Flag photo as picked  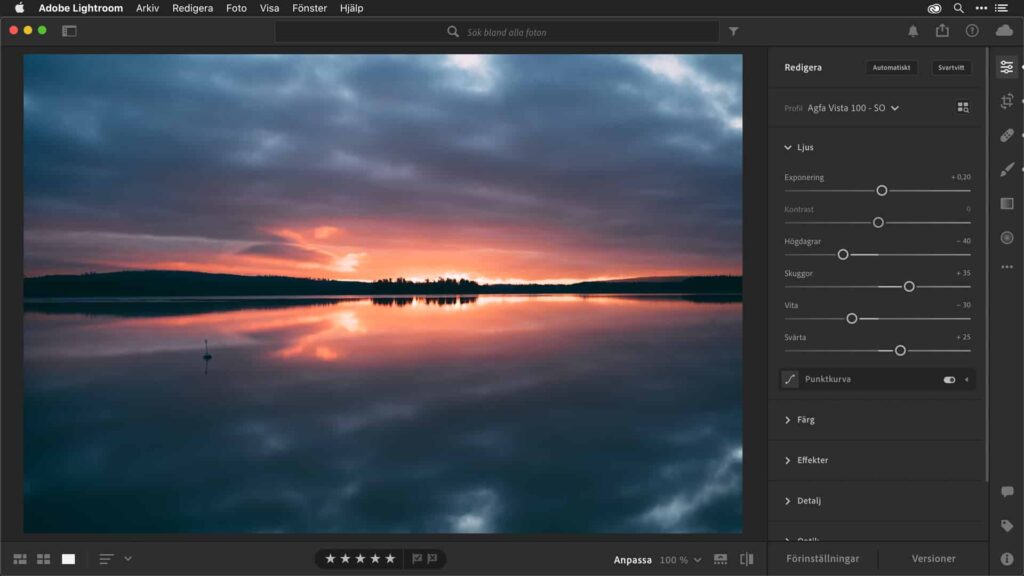(x=417, y=559)
